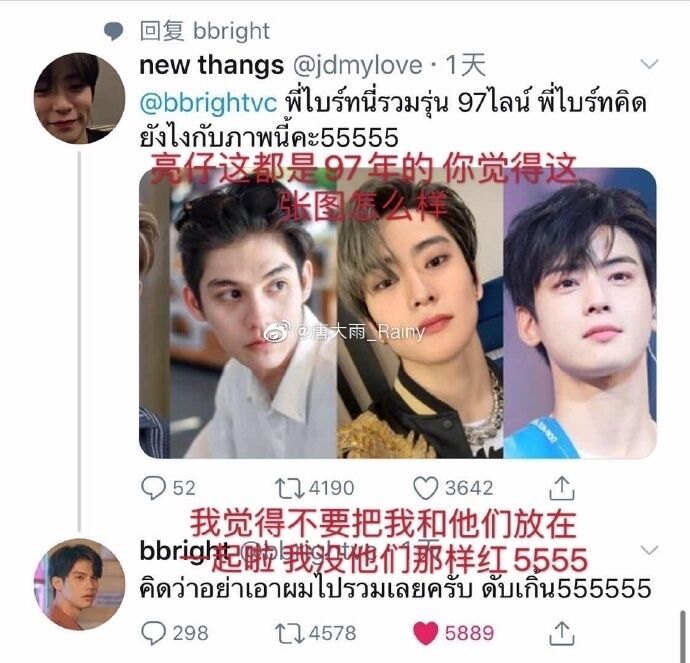This screenshot has height=663, width=690.
Task: Click the bbright display name
Action: tap(184, 551)
